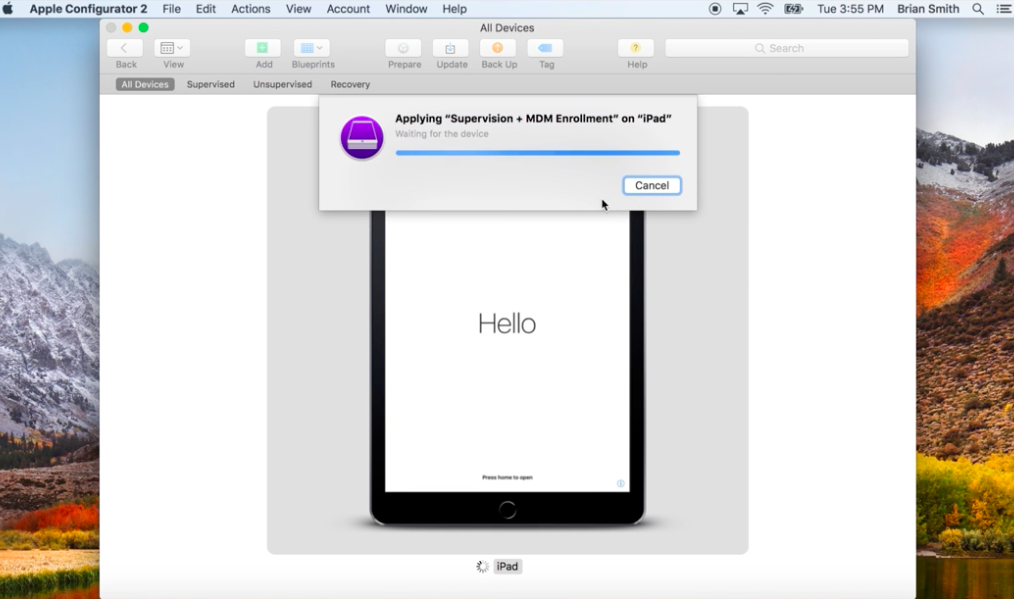
Task: Click the Help question mark icon
Action: point(636,48)
